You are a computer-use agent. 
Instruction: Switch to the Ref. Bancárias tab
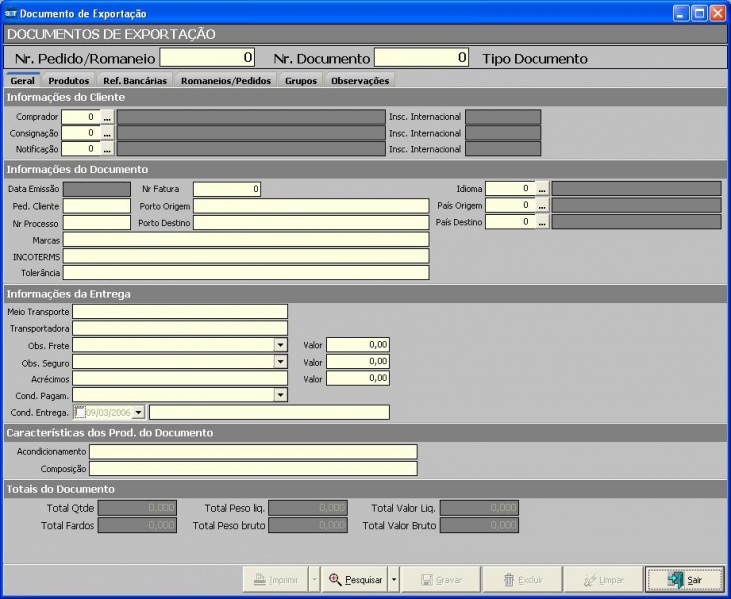click(x=135, y=81)
